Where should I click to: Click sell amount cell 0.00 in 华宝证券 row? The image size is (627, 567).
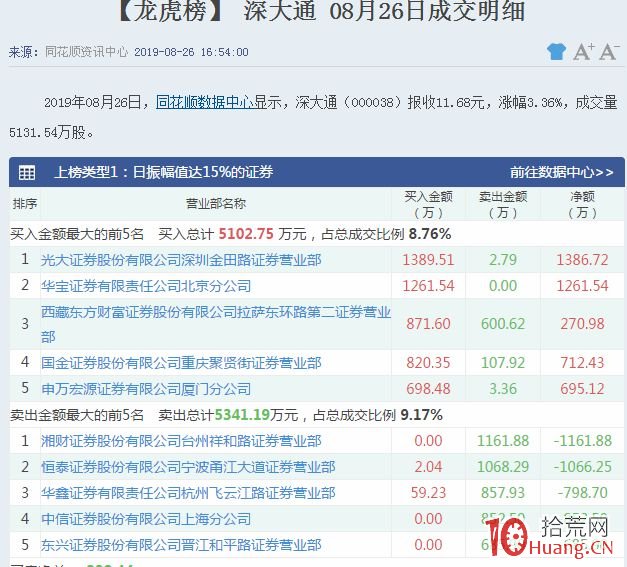click(x=503, y=286)
